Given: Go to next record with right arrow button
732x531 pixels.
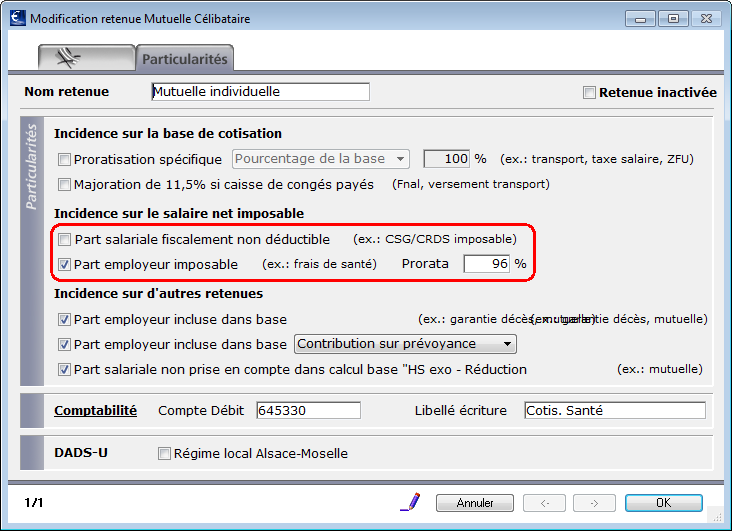Looking at the screenshot, I should click(594, 503).
